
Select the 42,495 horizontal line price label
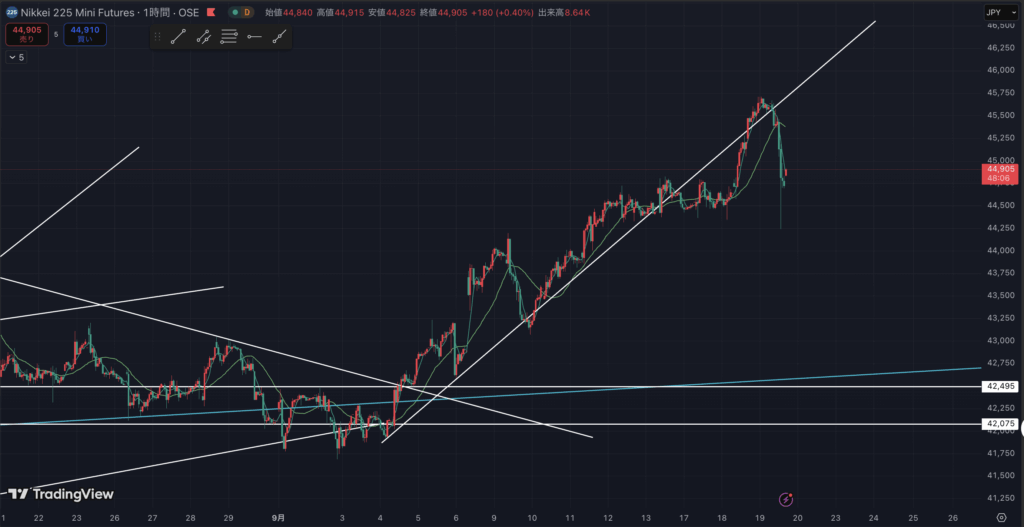[1000, 386]
